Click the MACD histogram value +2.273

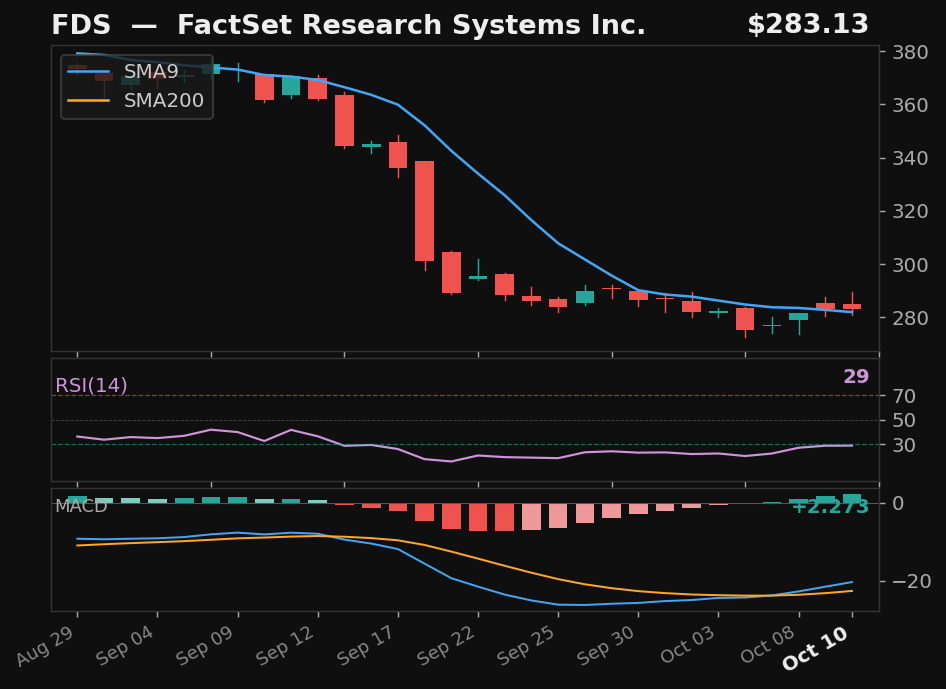(x=830, y=507)
